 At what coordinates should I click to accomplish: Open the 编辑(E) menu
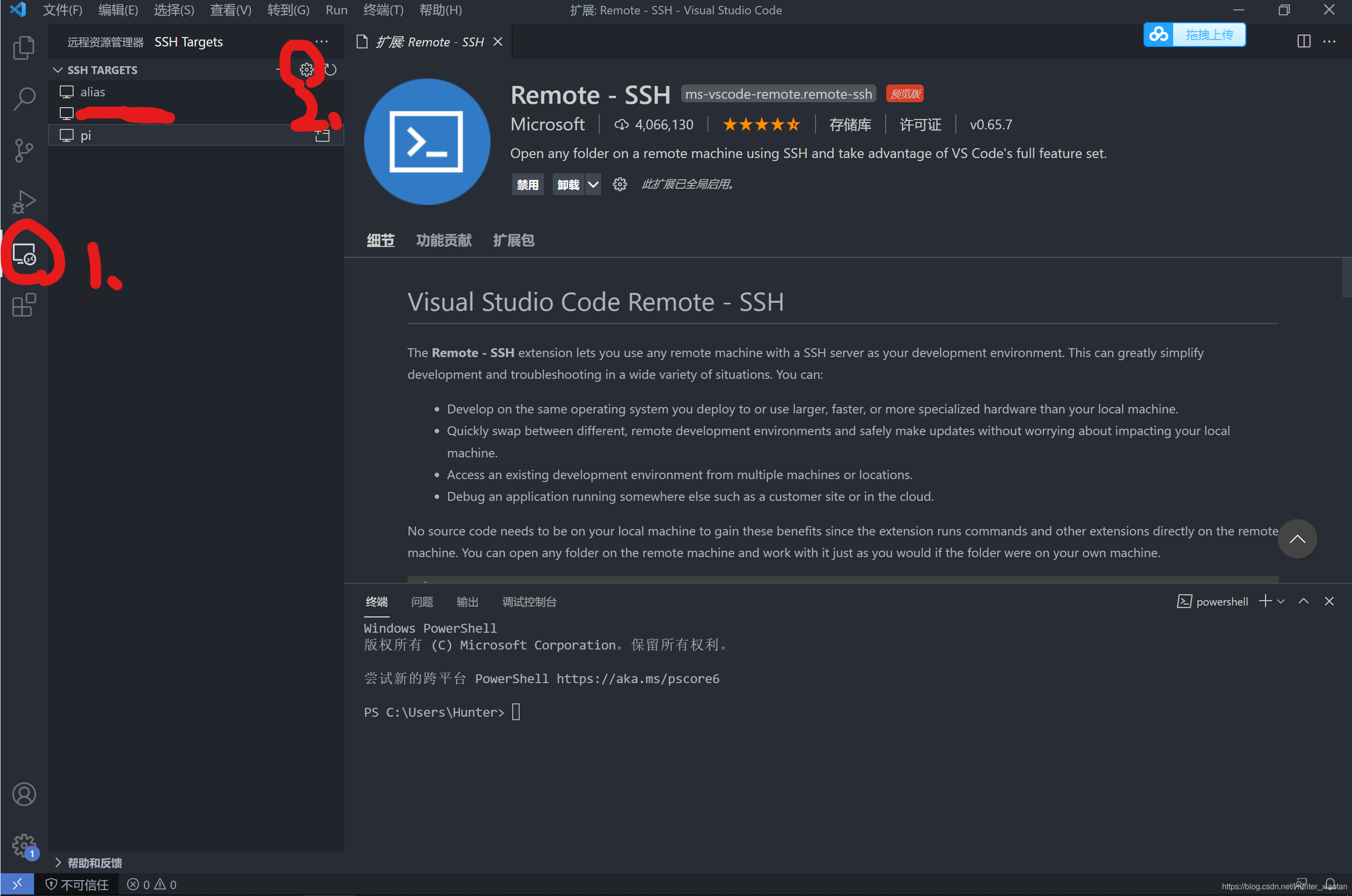(x=118, y=10)
